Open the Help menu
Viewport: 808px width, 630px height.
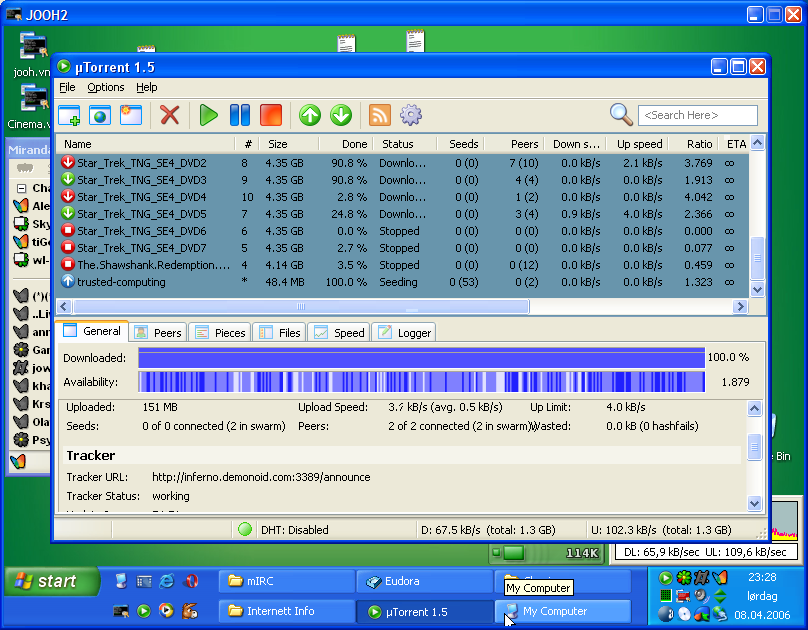pyautogui.click(x=146, y=87)
